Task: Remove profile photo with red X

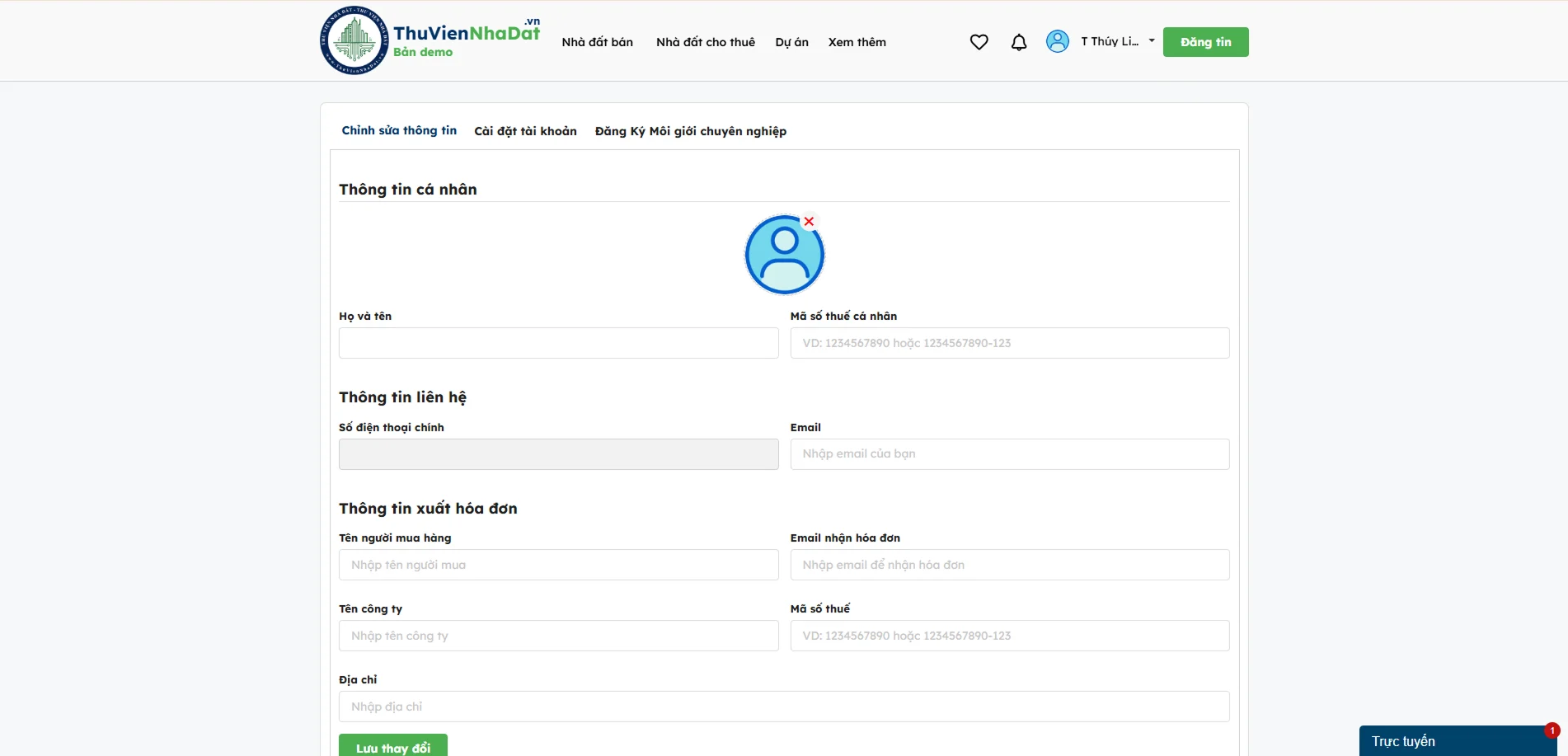Action: (809, 221)
